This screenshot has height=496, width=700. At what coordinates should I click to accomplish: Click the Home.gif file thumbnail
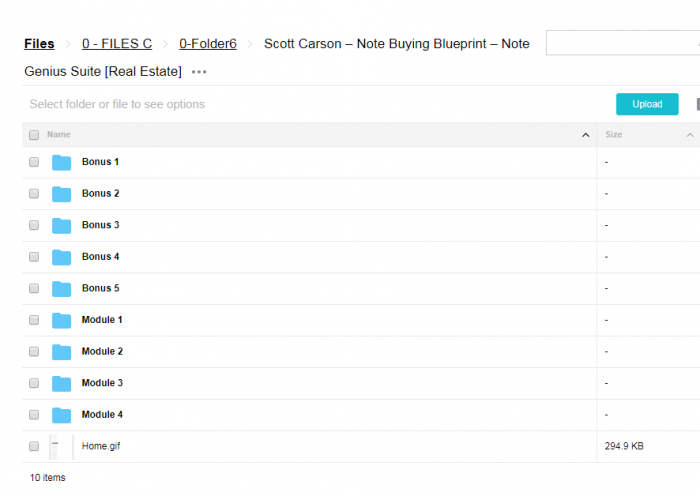61,447
